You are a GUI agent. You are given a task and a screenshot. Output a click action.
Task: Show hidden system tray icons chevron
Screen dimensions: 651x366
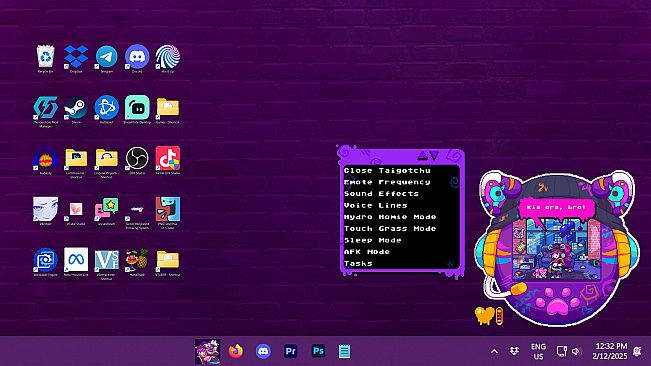coord(494,351)
